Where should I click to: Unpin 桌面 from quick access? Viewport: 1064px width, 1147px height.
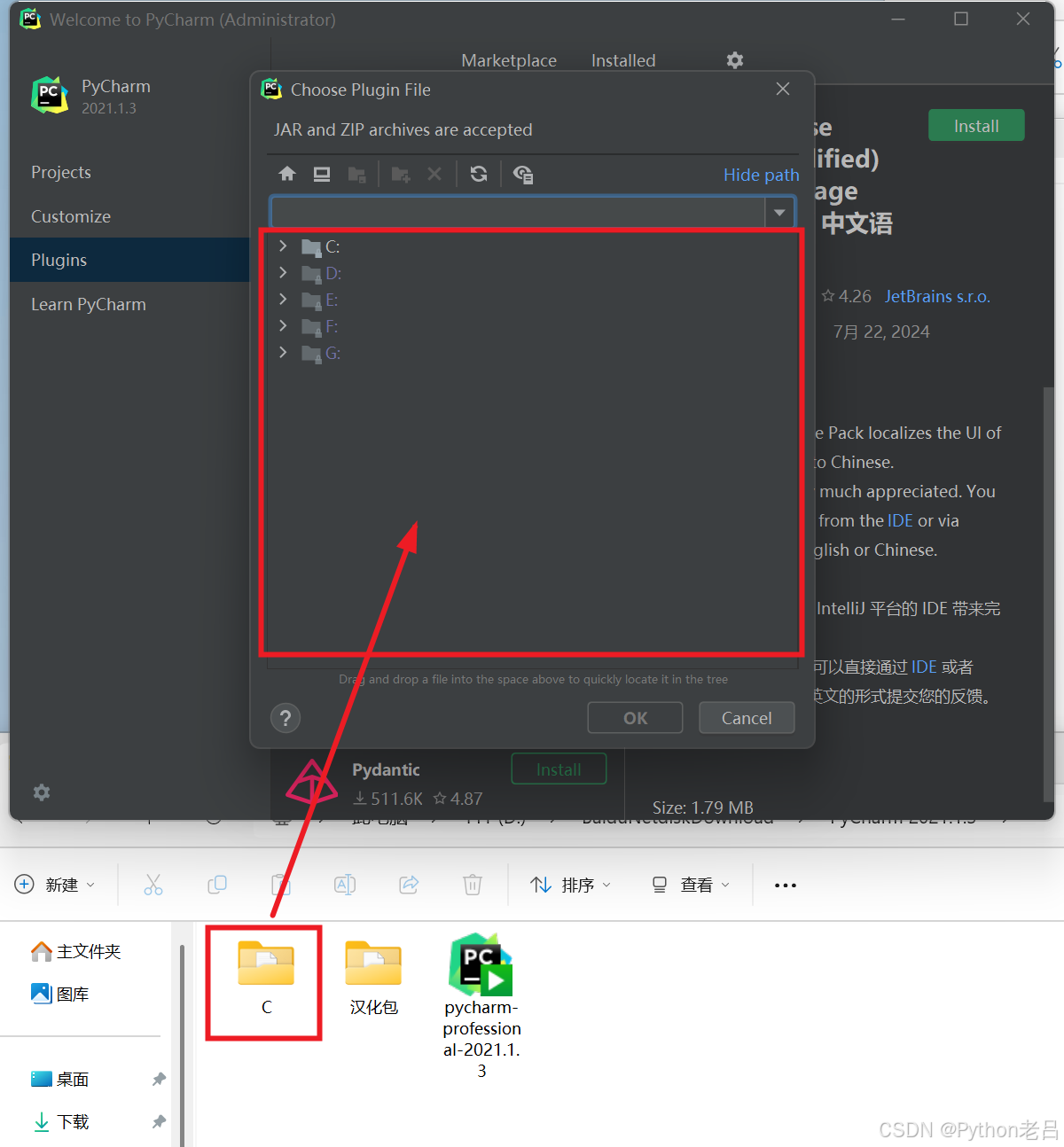(x=159, y=1079)
